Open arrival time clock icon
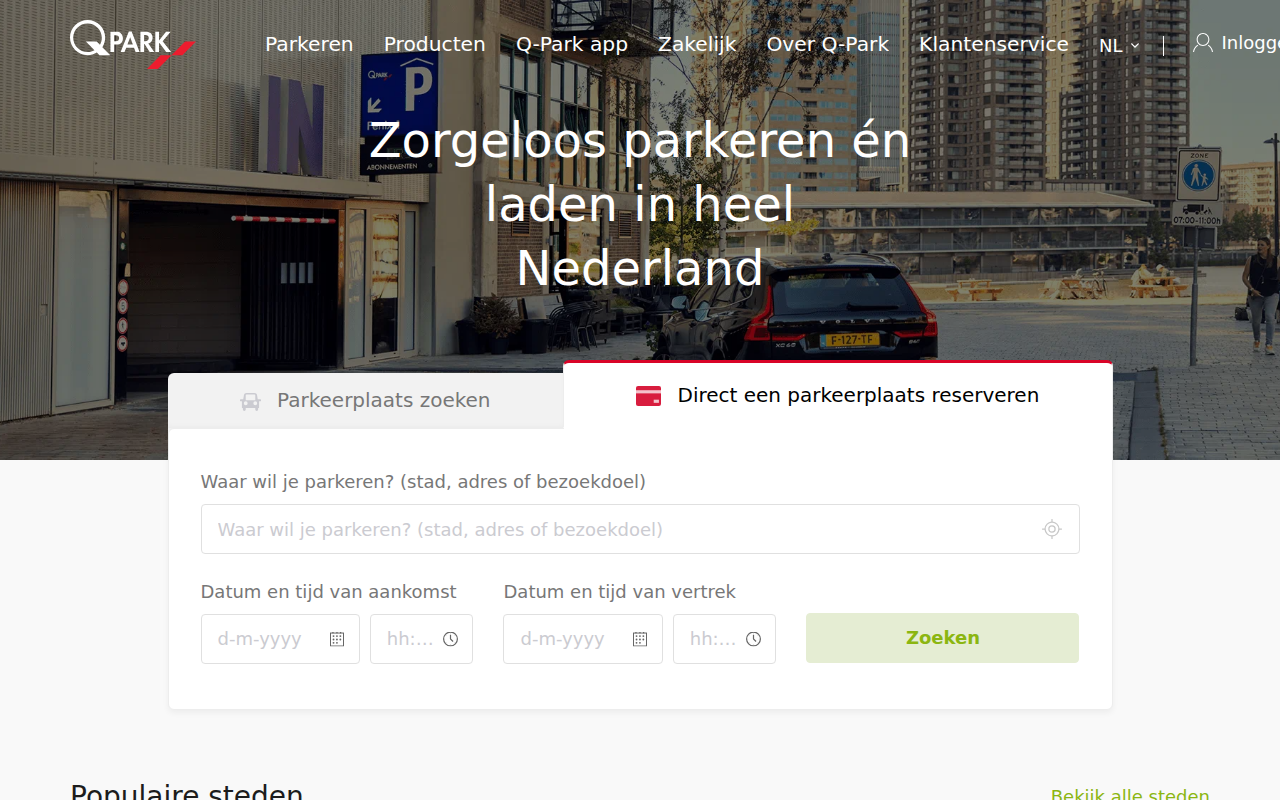Viewport: 1280px width, 800px height. coord(450,639)
